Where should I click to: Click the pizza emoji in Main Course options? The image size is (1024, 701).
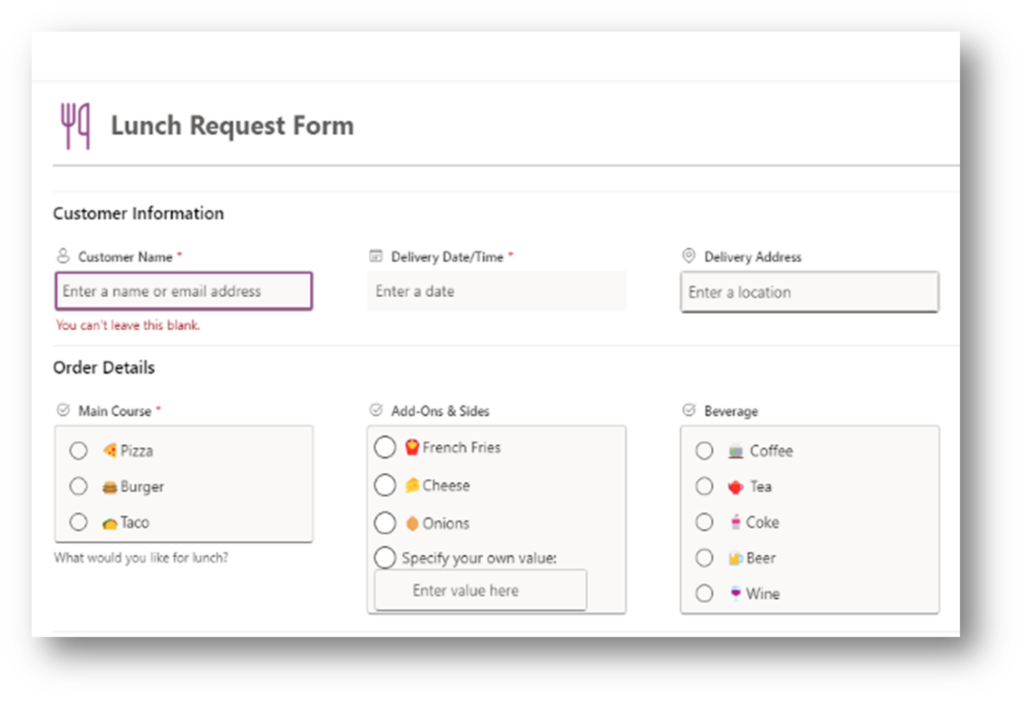point(111,450)
